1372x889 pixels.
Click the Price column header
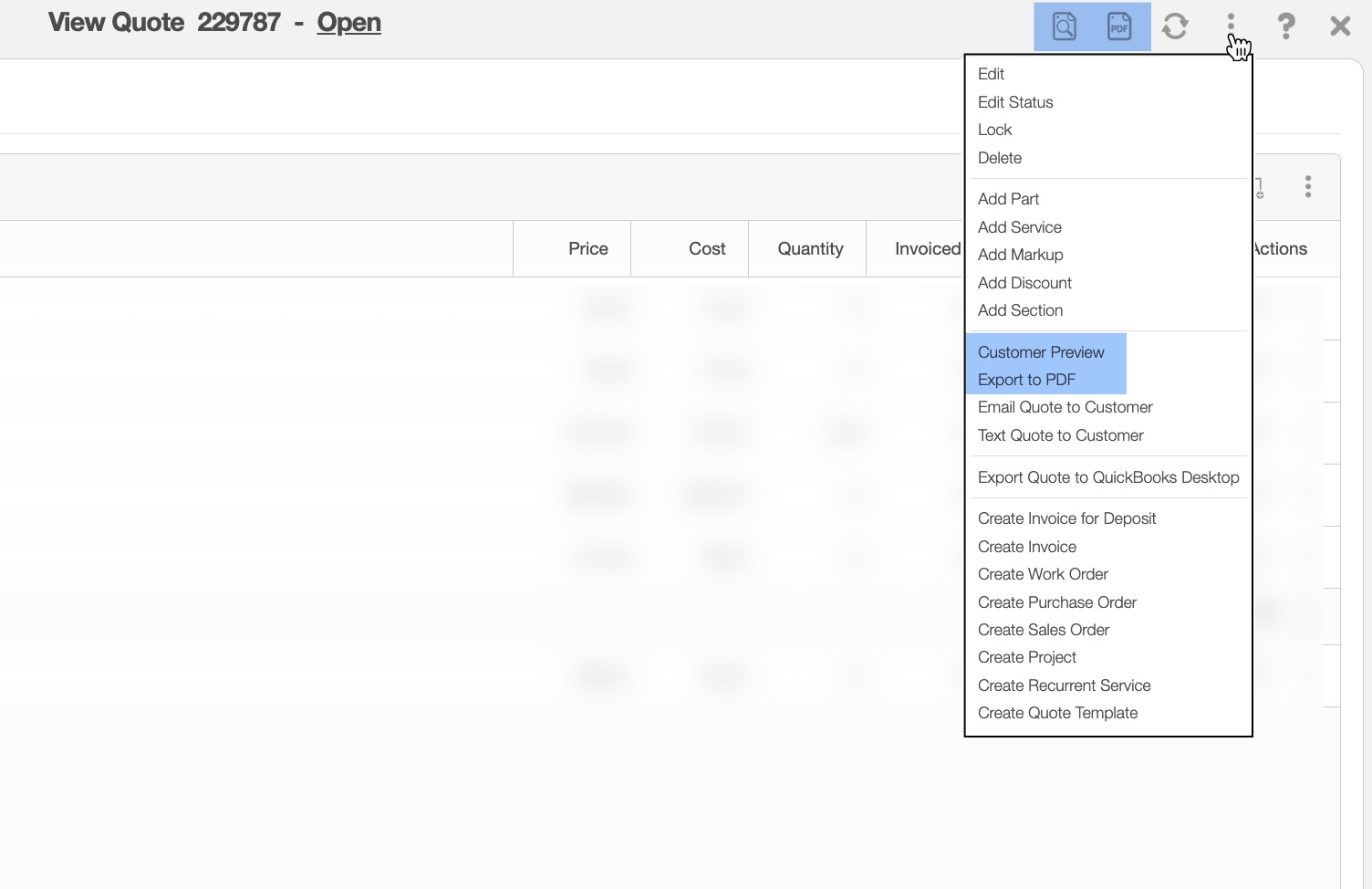(587, 249)
